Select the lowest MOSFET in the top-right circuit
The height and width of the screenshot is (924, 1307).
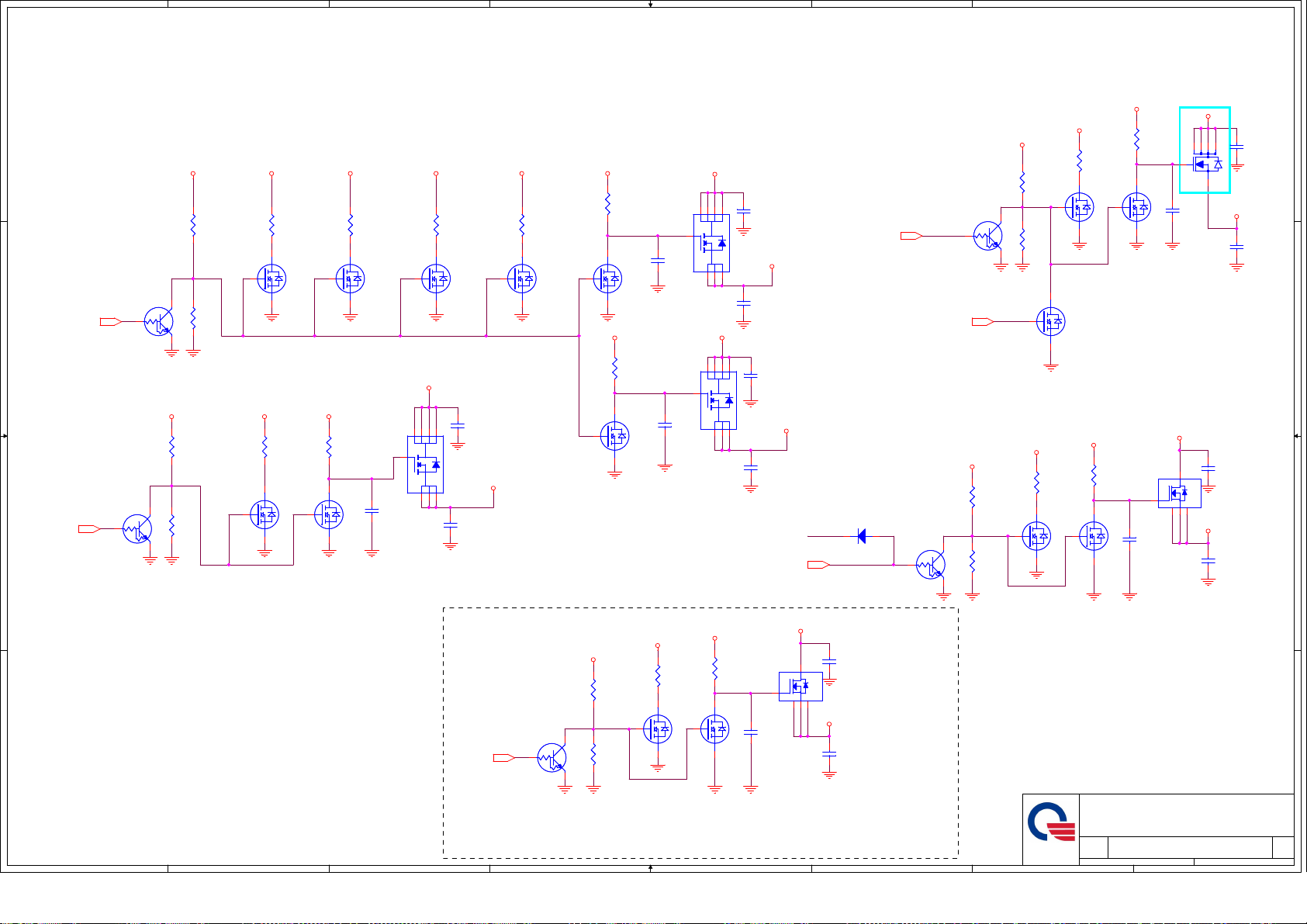coord(1050,321)
